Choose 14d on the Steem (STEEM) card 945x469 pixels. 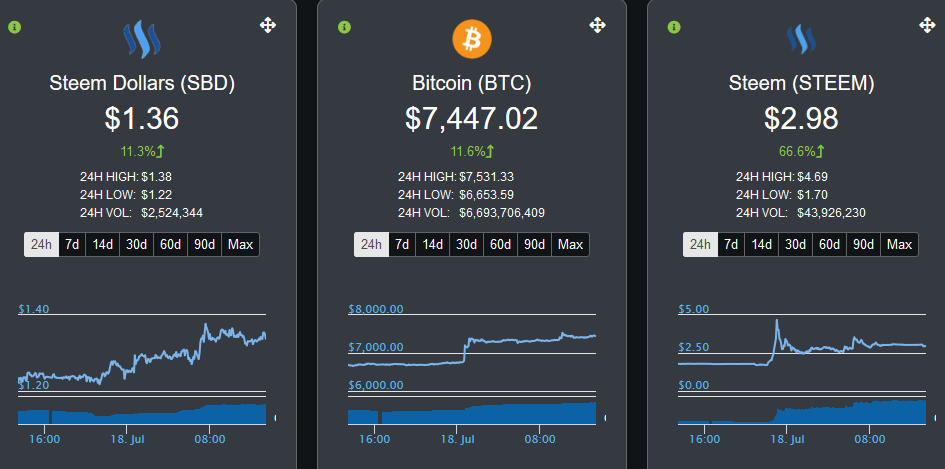[x=762, y=245]
